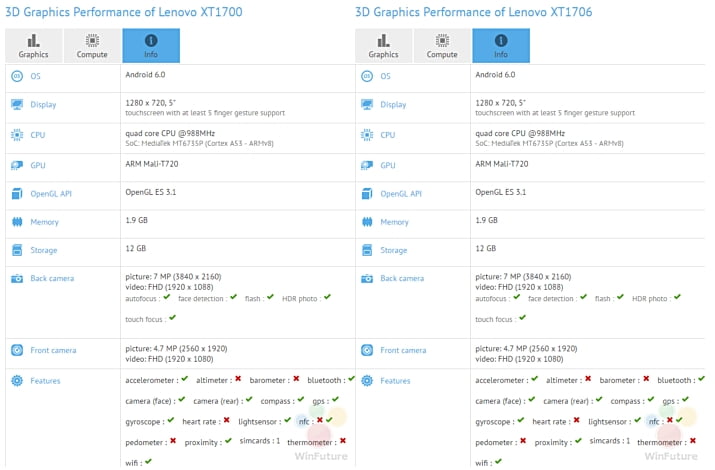Open the Compute tab for Lenovo XT1700

click(92, 46)
